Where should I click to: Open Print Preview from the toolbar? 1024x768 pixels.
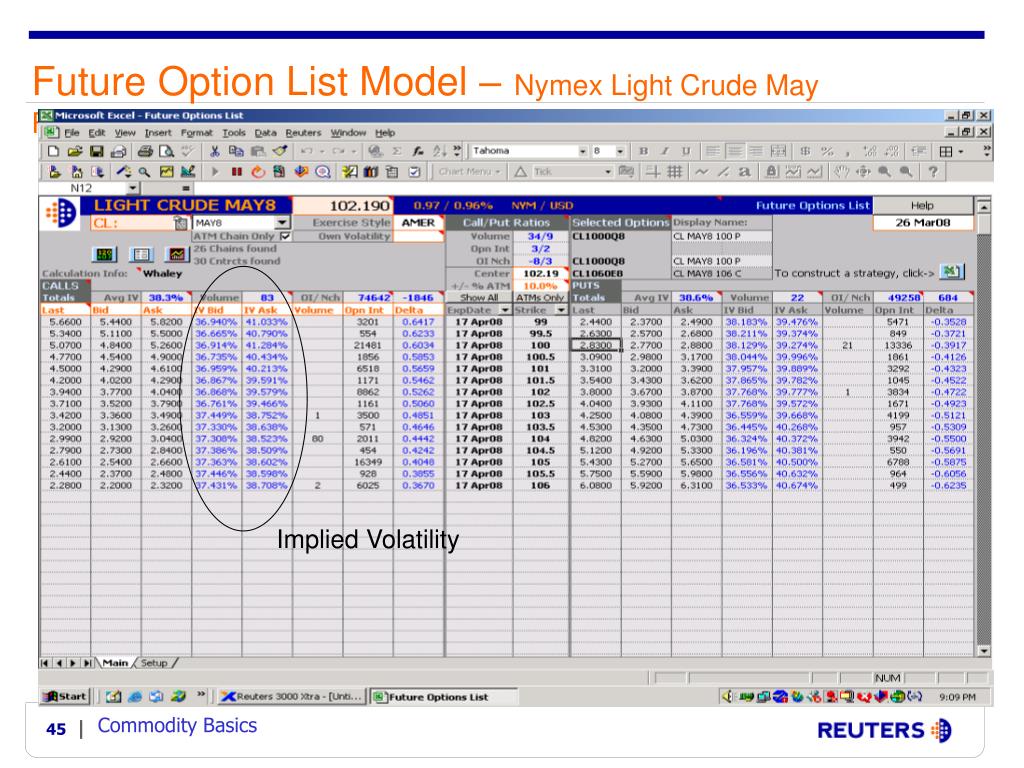(x=167, y=152)
